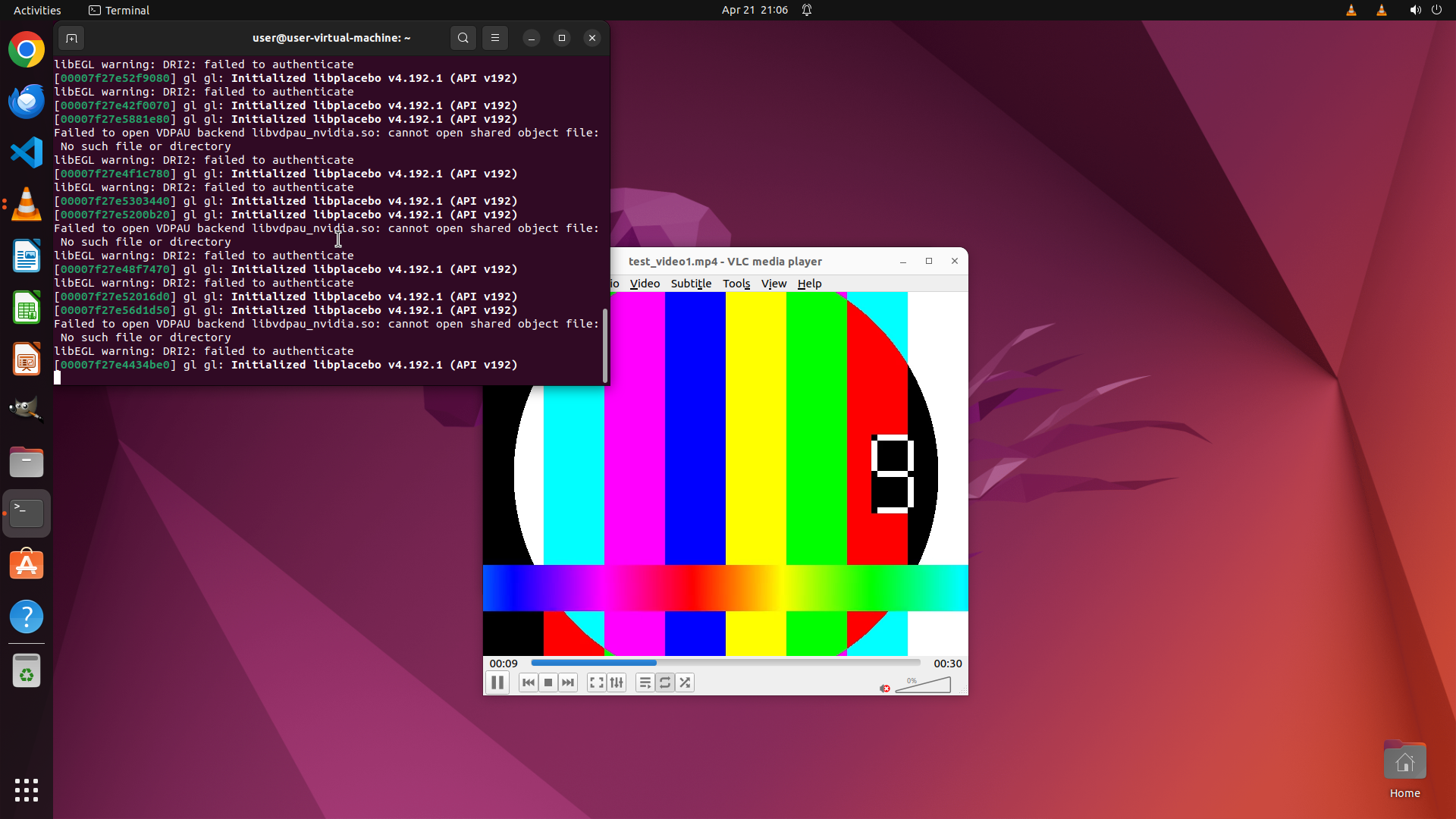The width and height of the screenshot is (1456, 819).
Task: Open the terminal hamburger menu
Action: point(495,38)
